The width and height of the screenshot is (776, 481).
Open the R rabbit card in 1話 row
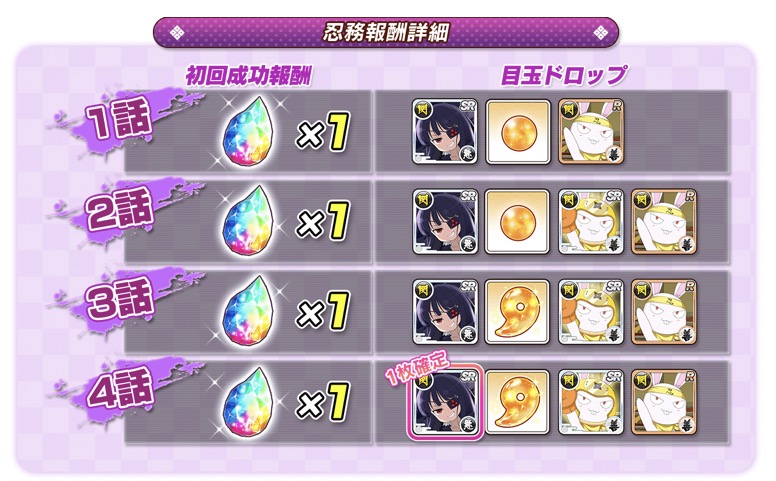click(591, 132)
